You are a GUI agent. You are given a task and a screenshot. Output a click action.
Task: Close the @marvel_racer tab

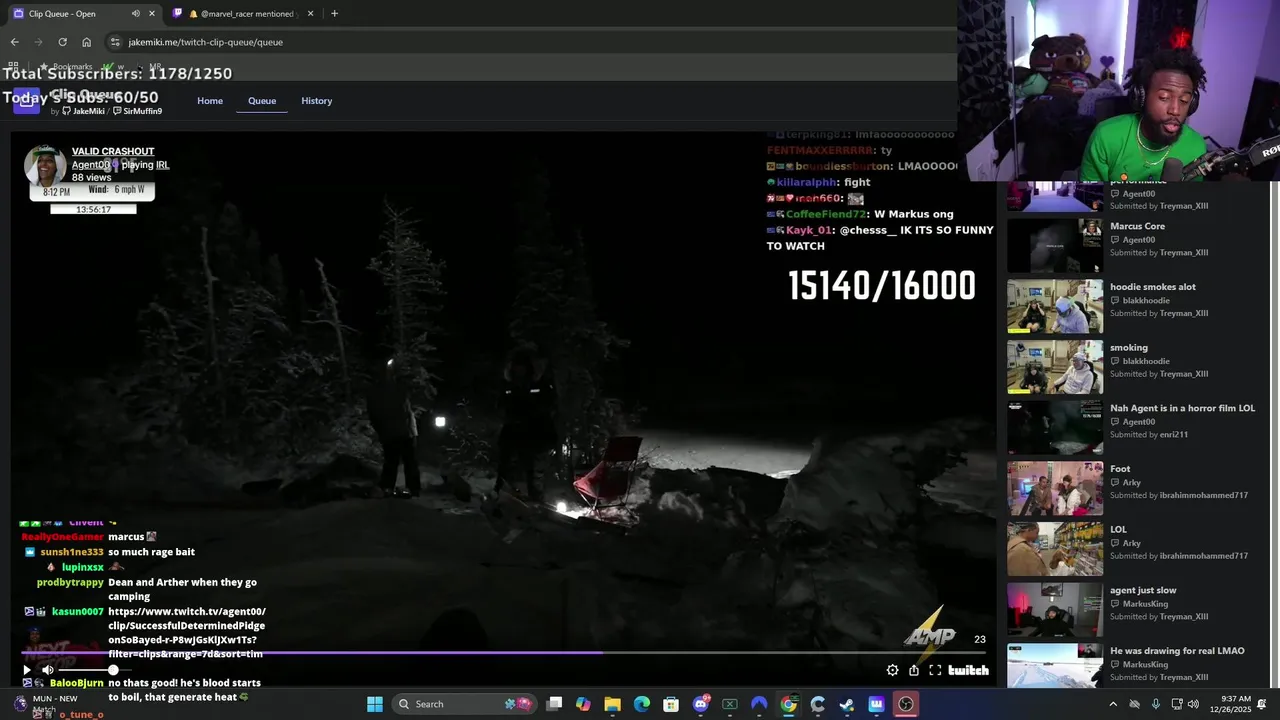tap(310, 14)
